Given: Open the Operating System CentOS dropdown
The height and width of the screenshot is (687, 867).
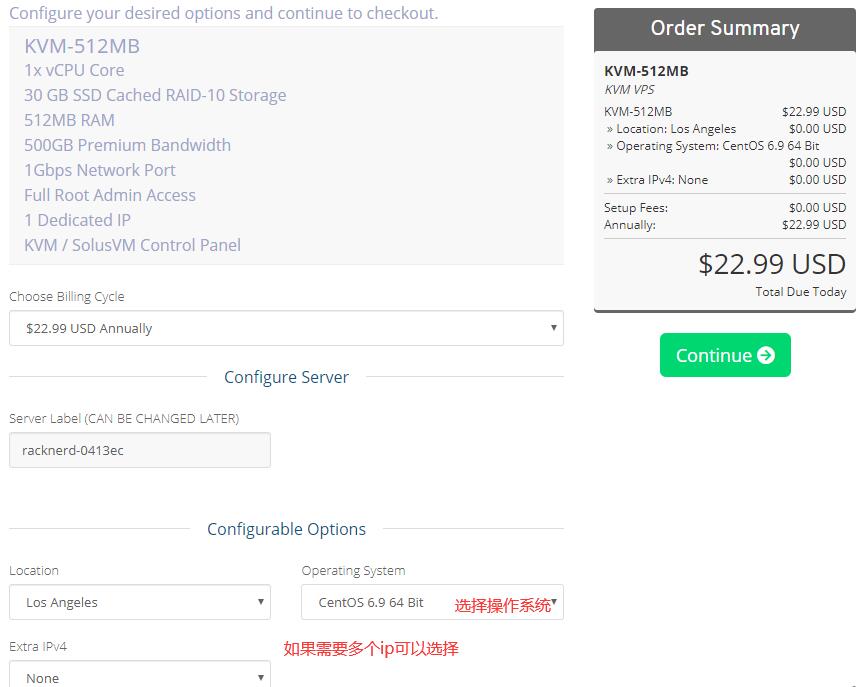Looking at the screenshot, I should (432, 602).
